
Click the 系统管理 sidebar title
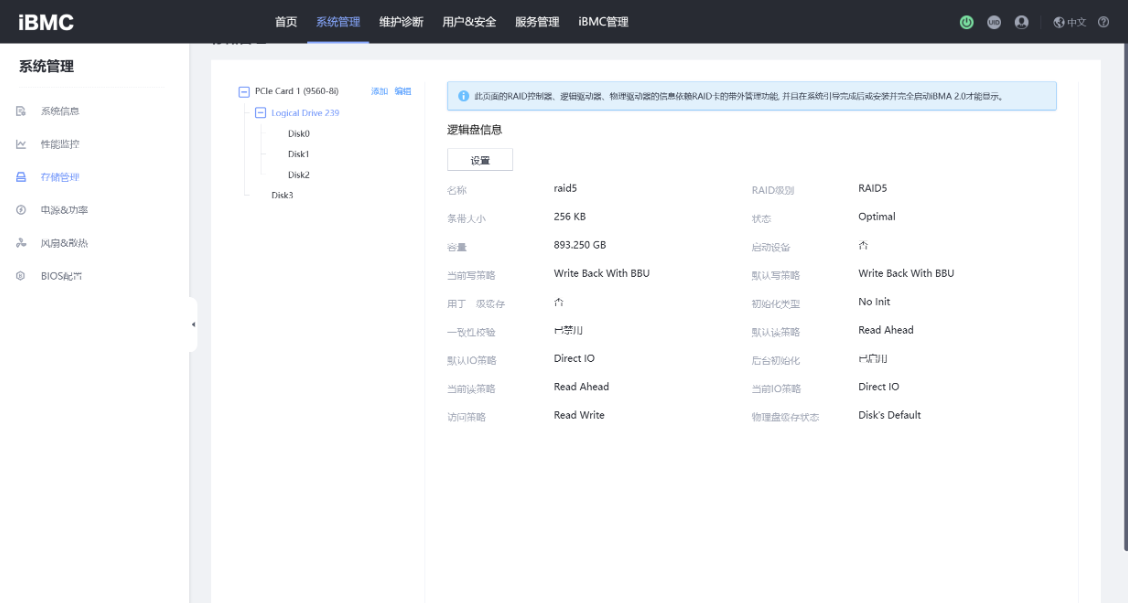point(46,66)
